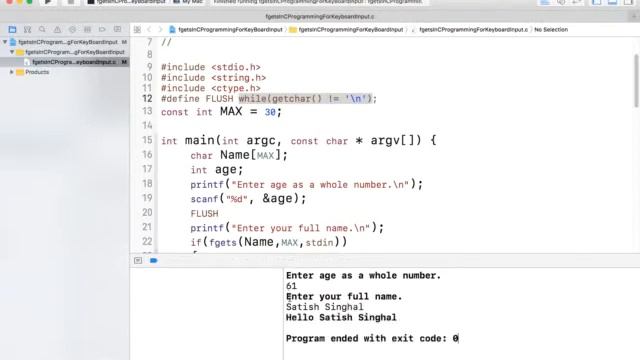The width and height of the screenshot is (640, 360).
Task: Go forward in editor history
Action: (x=160, y=29)
